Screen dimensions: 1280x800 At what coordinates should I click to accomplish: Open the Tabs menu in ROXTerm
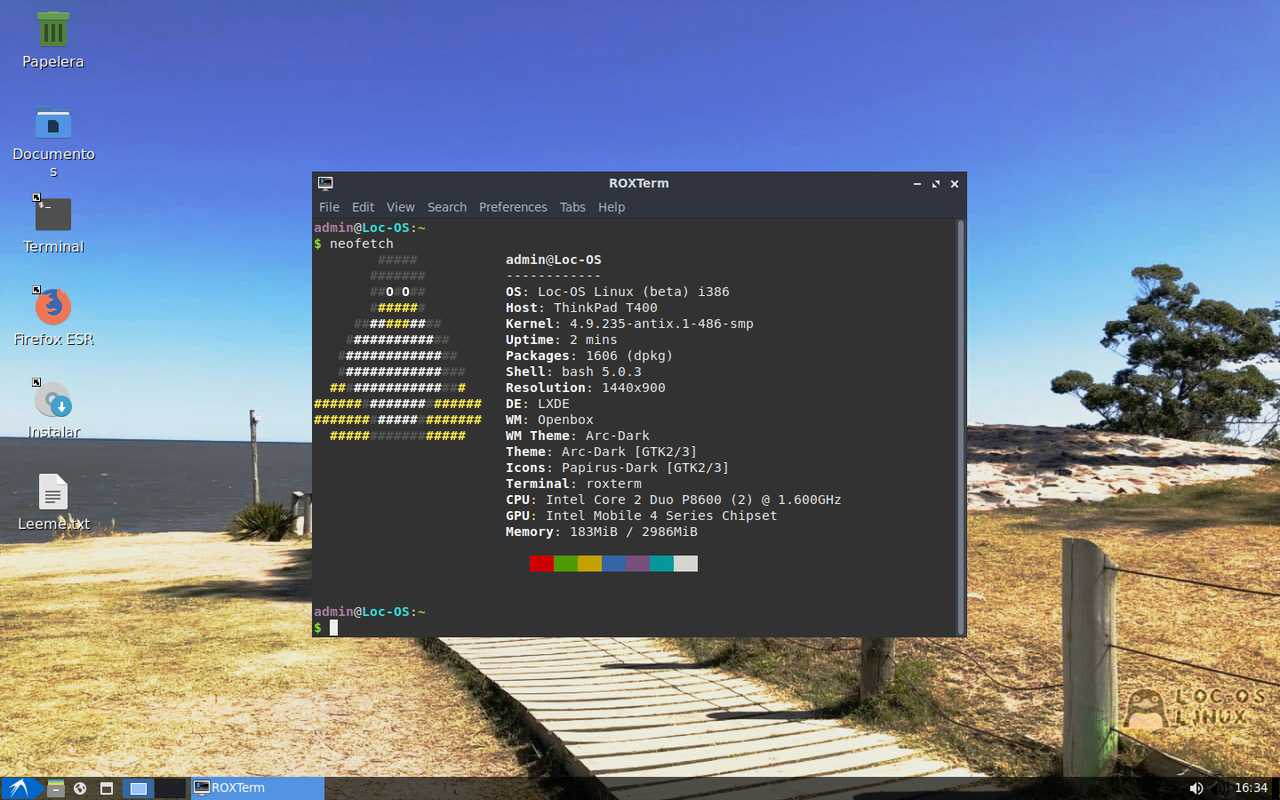click(572, 207)
